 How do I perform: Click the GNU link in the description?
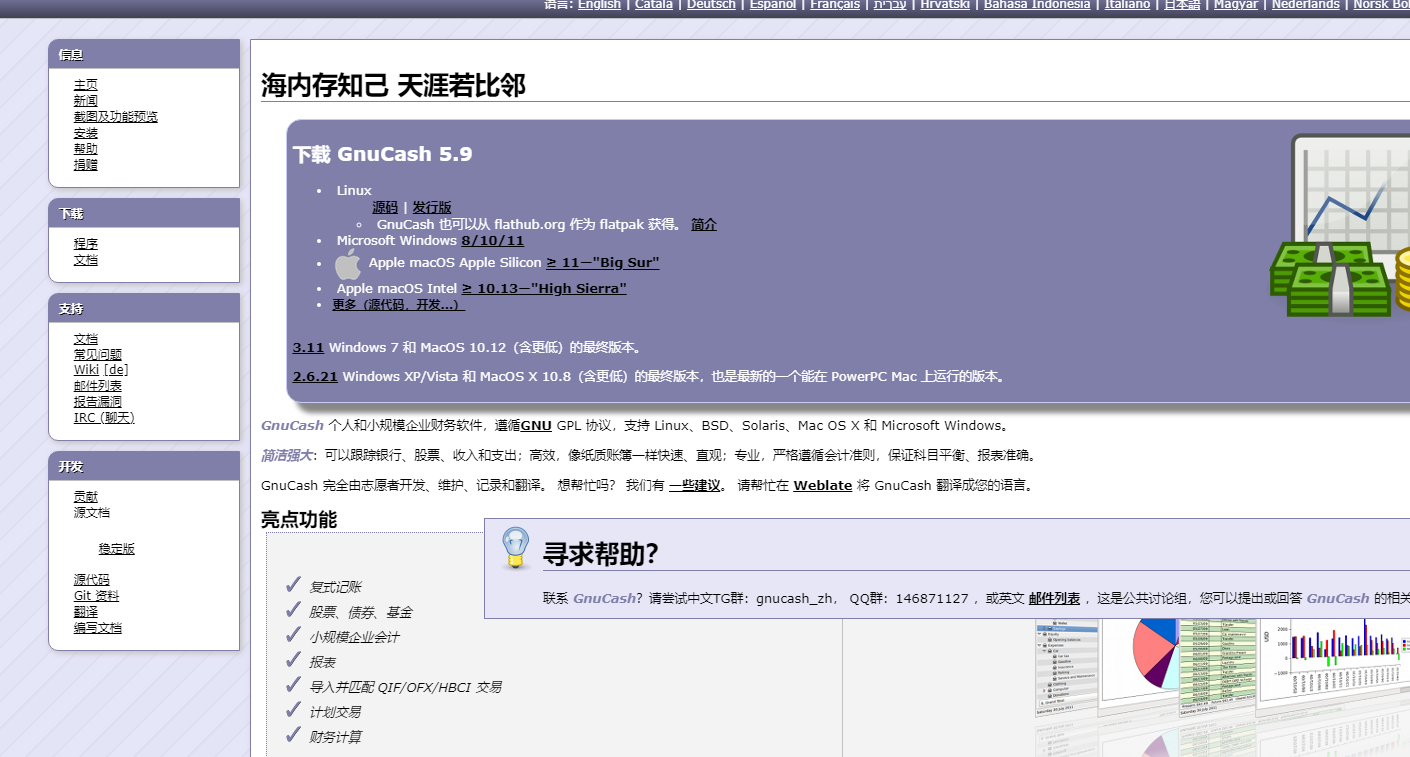(536, 426)
